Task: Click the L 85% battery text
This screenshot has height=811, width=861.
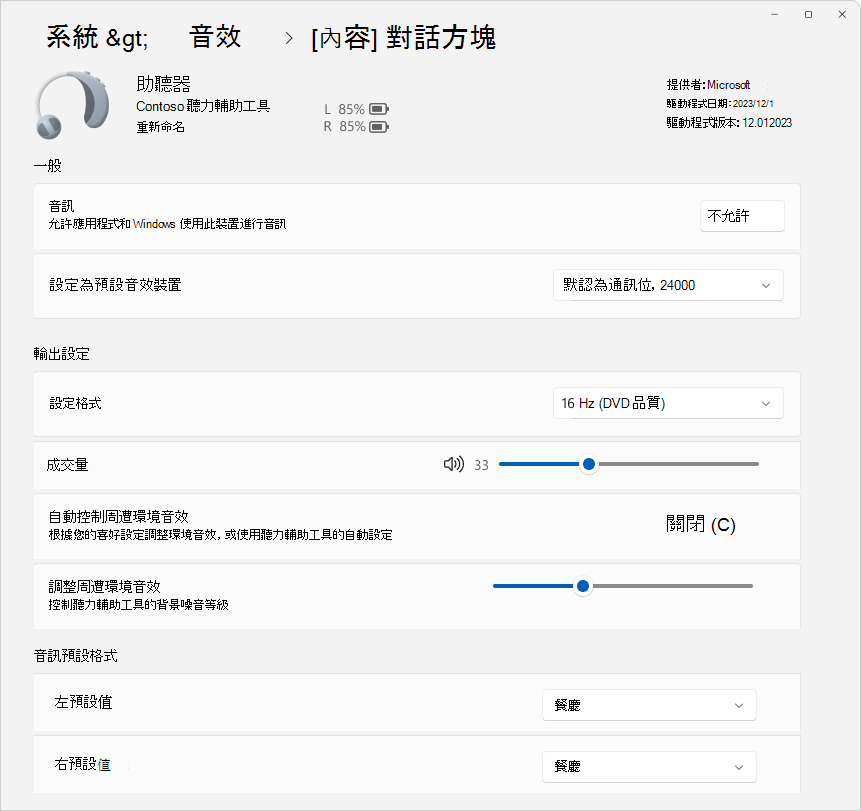Action: coord(344,109)
